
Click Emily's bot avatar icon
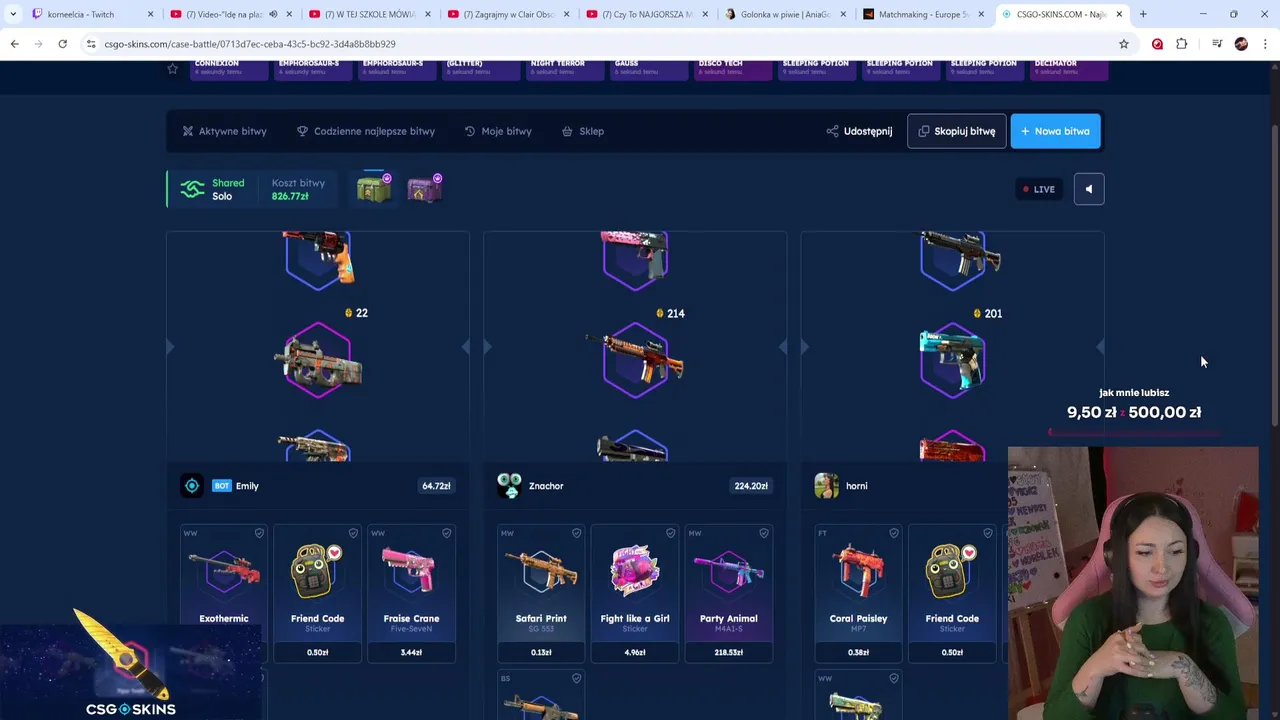[x=192, y=486]
